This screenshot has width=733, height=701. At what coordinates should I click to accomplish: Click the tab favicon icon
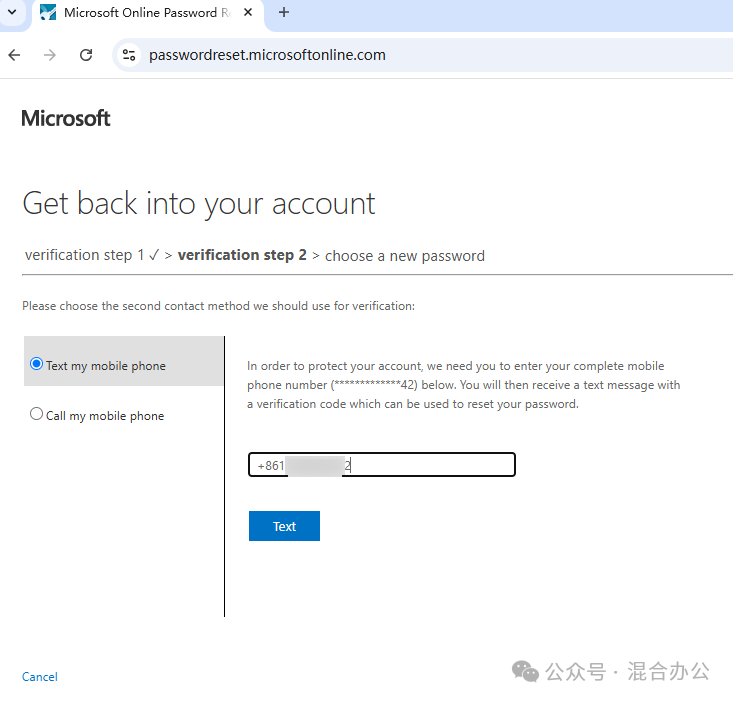tap(48, 12)
